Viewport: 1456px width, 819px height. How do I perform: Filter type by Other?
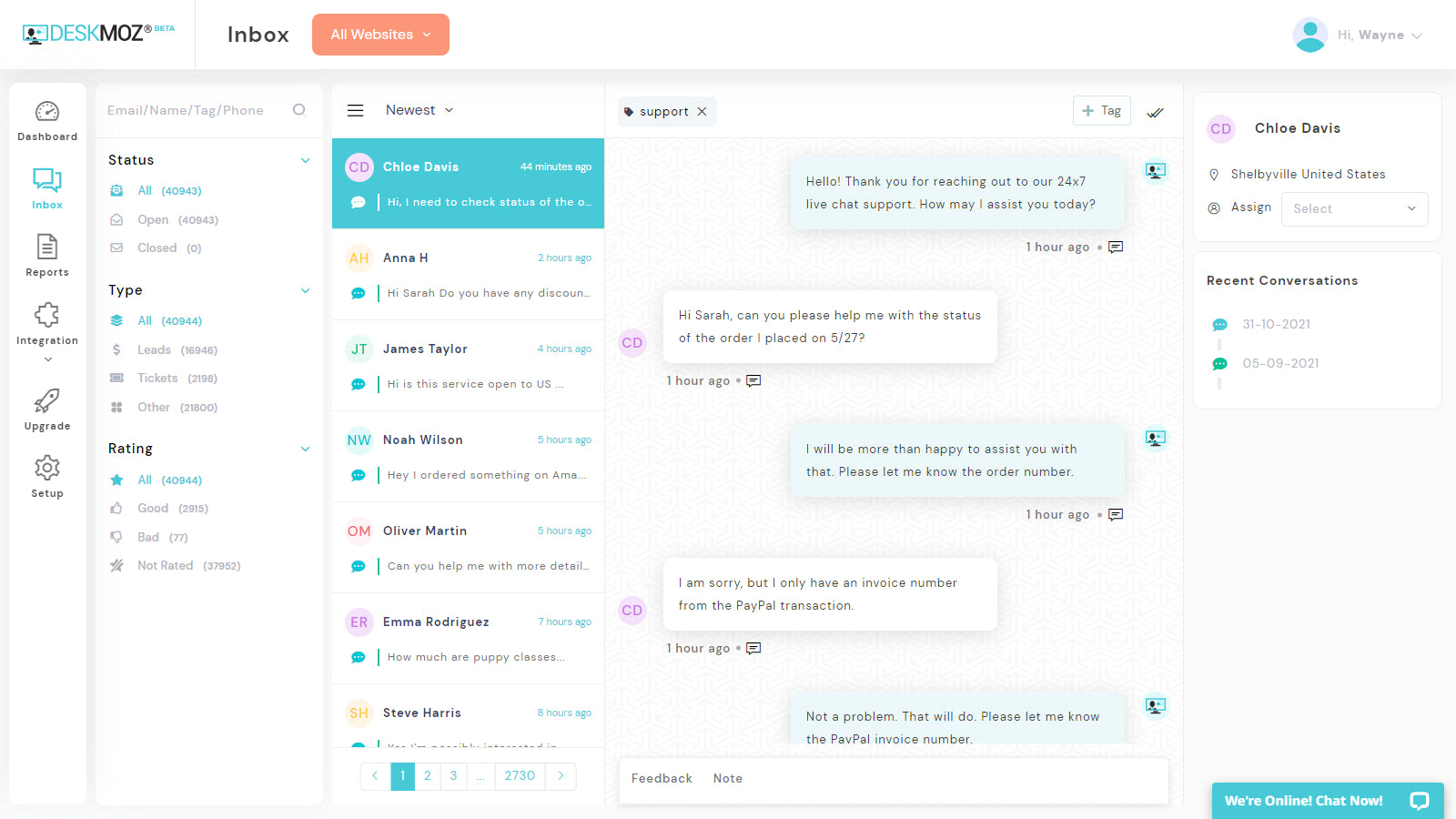[177, 408]
